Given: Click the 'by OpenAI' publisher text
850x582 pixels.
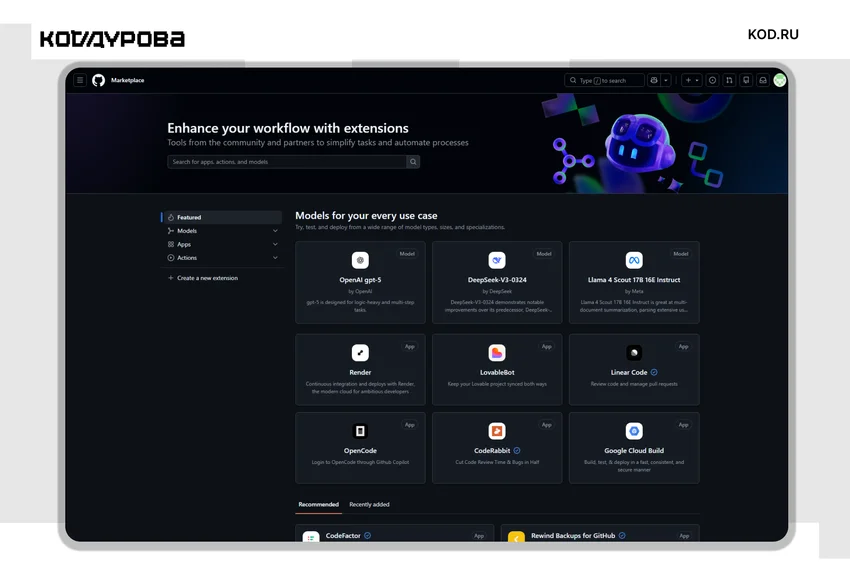Looking at the screenshot, I should [x=360, y=292].
